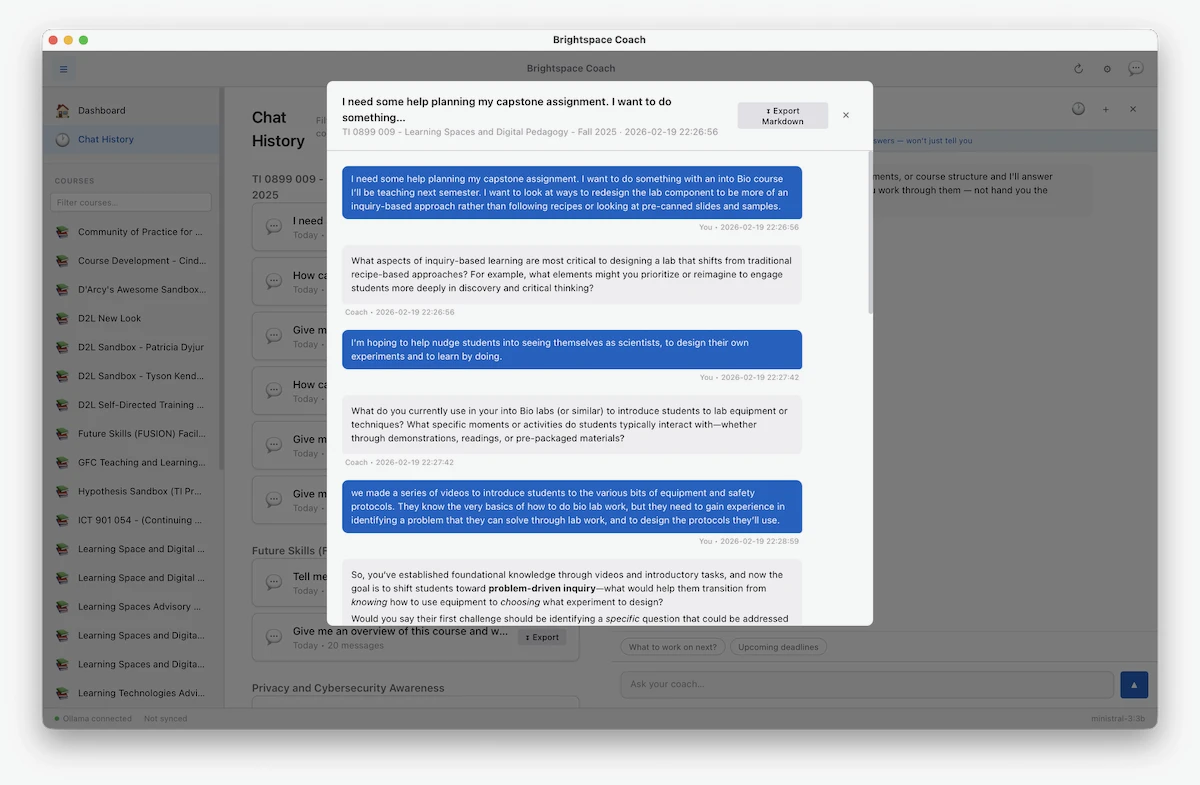Click the 'What to work on next?' chip

(x=672, y=647)
